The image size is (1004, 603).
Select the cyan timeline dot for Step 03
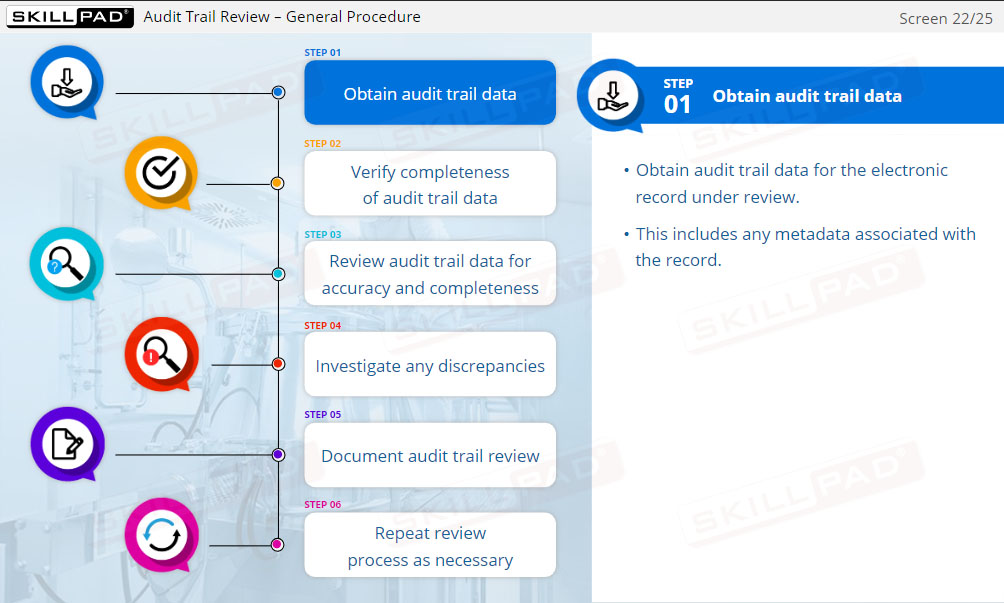pyautogui.click(x=277, y=273)
